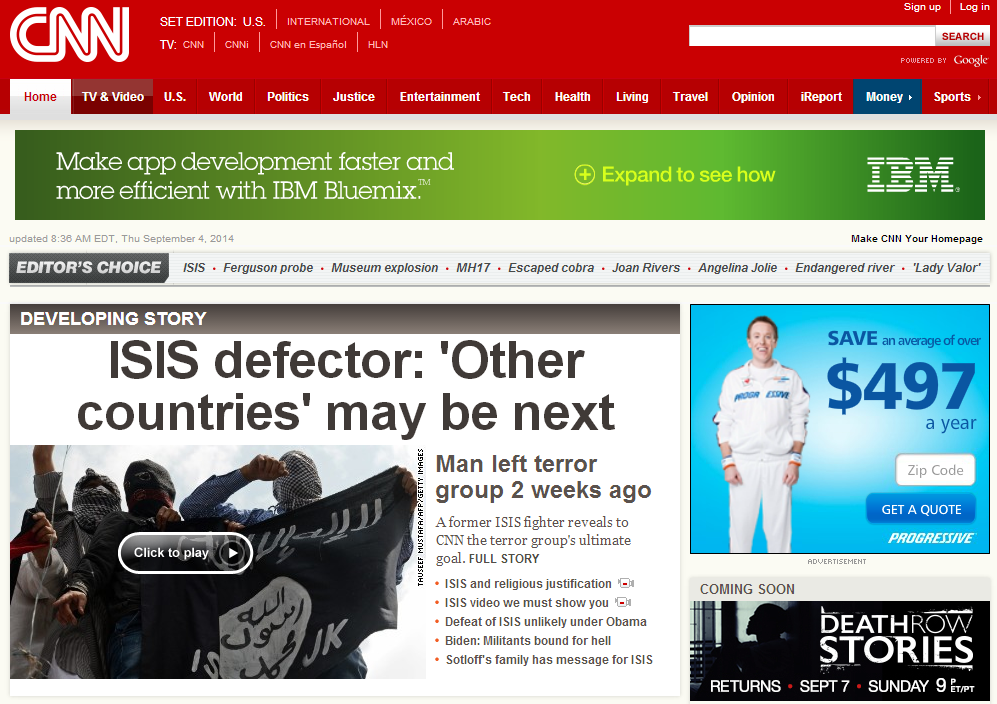Click video icon next to 'ISIS video we must show you'
This screenshot has height=704, width=997.
623,602
